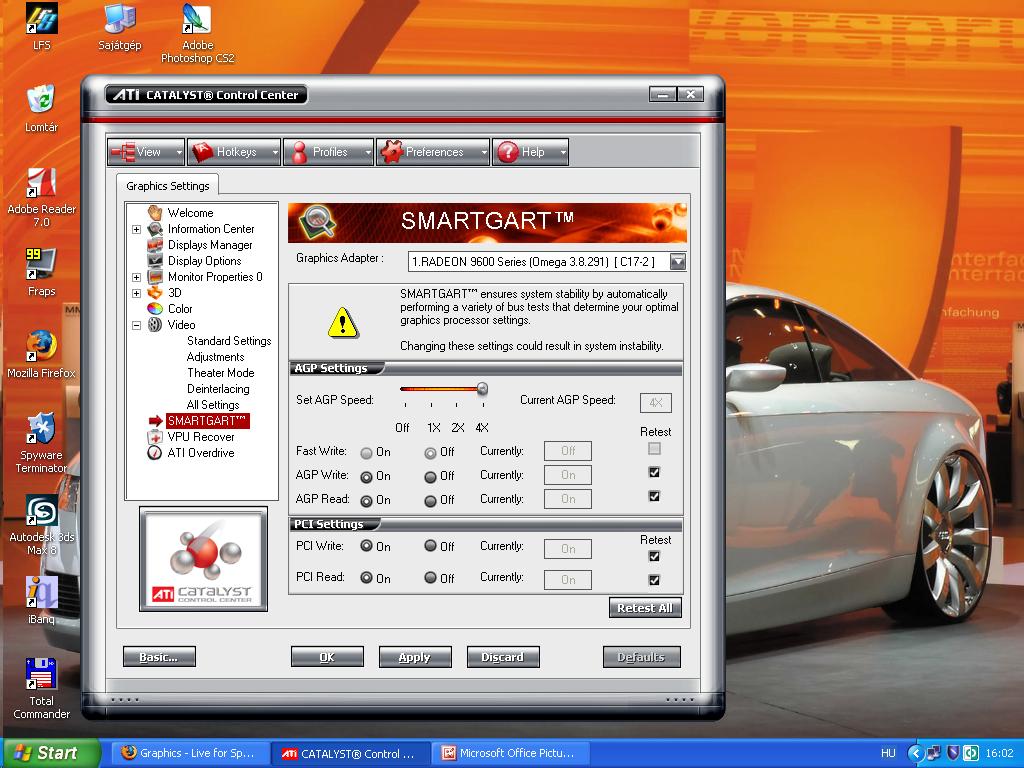
Task: Select AGP Write Off radio
Action: (430, 477)
